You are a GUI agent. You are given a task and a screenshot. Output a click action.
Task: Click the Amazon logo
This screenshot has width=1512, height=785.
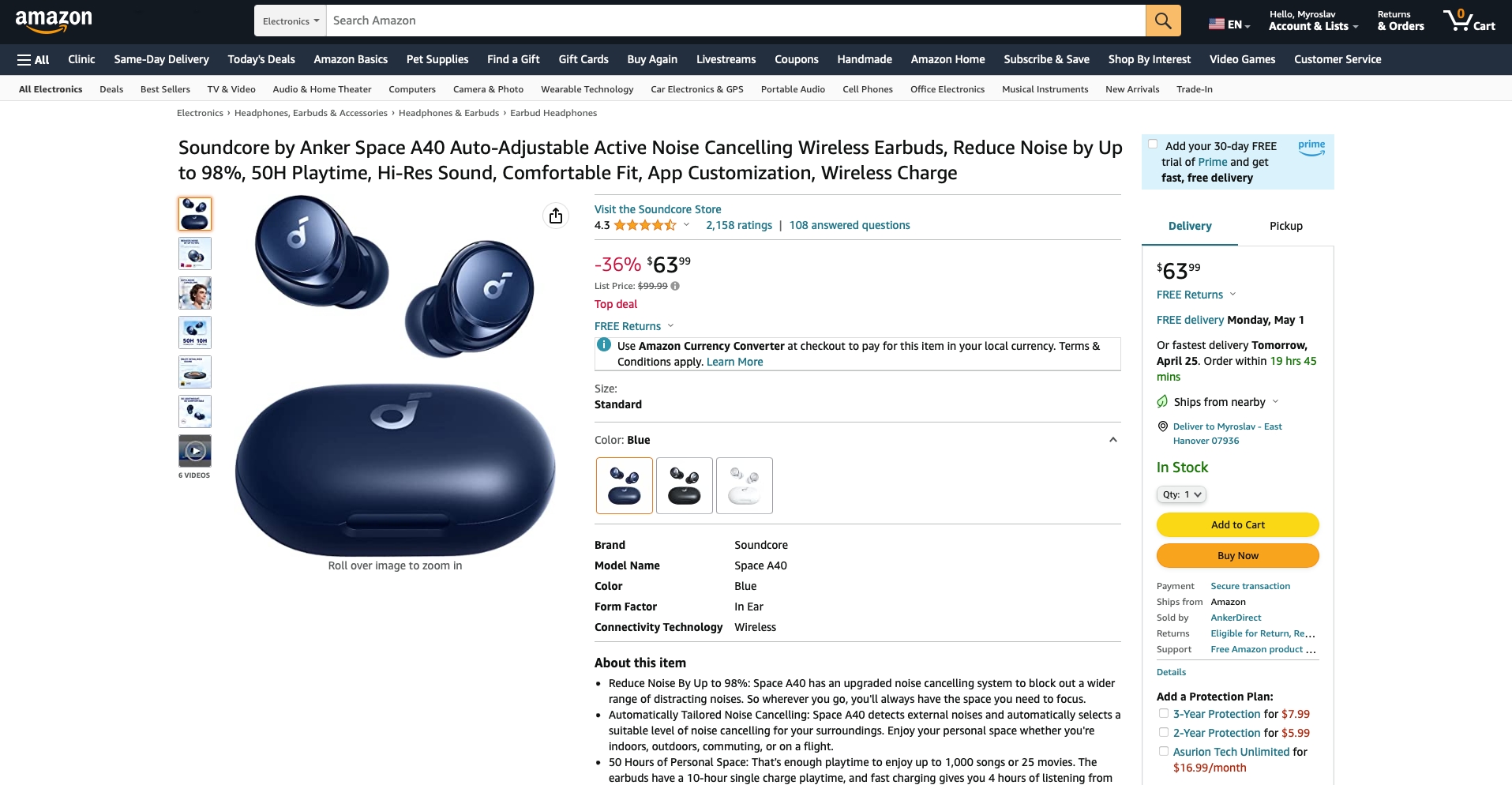(x=54, y=21)
